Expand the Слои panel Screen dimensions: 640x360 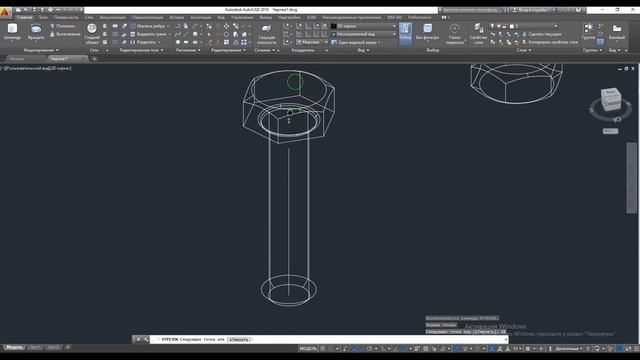524,50
